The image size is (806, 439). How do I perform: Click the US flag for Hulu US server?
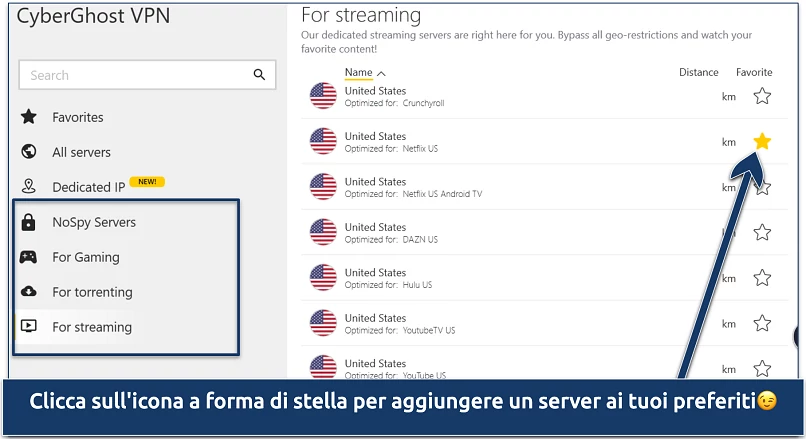(x=323, y=278)
